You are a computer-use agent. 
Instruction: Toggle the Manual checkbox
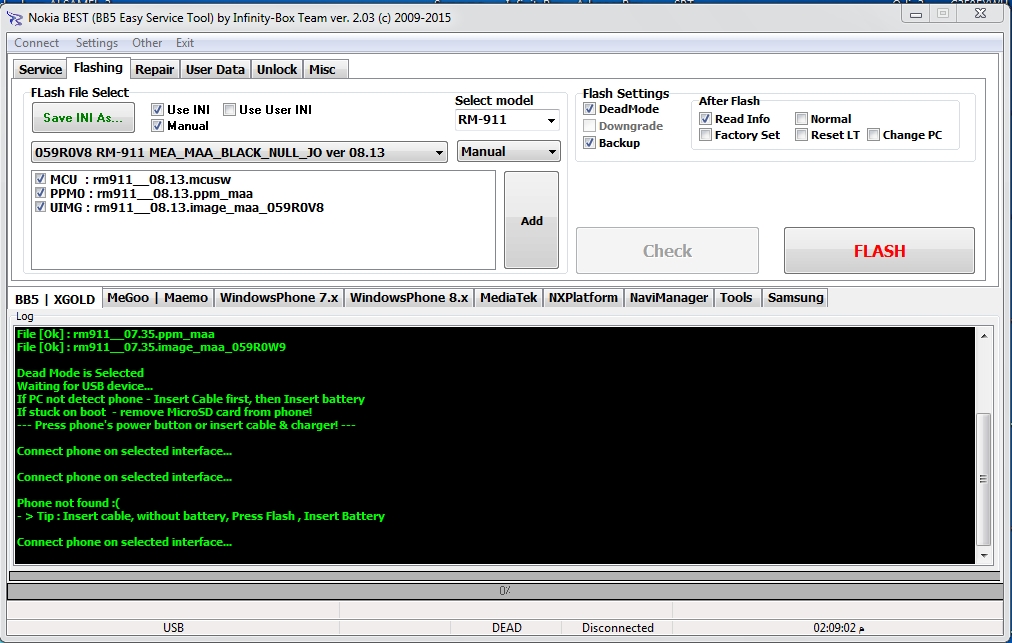click(x=157, y=126)
